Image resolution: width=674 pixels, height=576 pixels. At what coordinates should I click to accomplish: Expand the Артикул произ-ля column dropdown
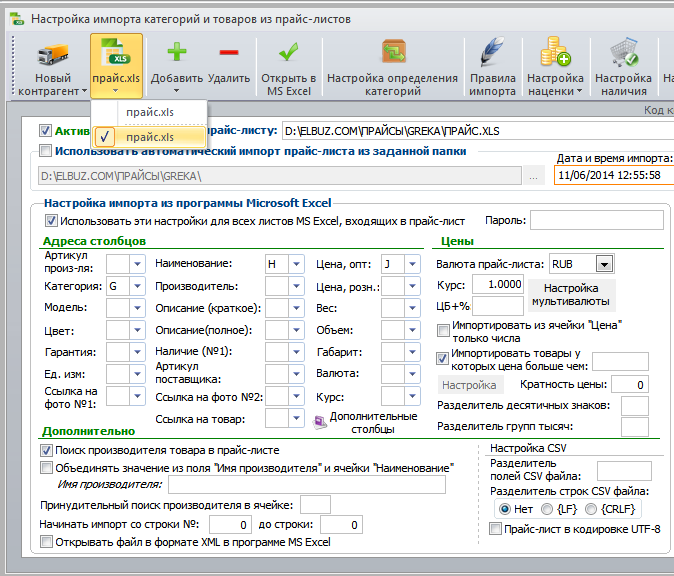(x=137, y=263)
